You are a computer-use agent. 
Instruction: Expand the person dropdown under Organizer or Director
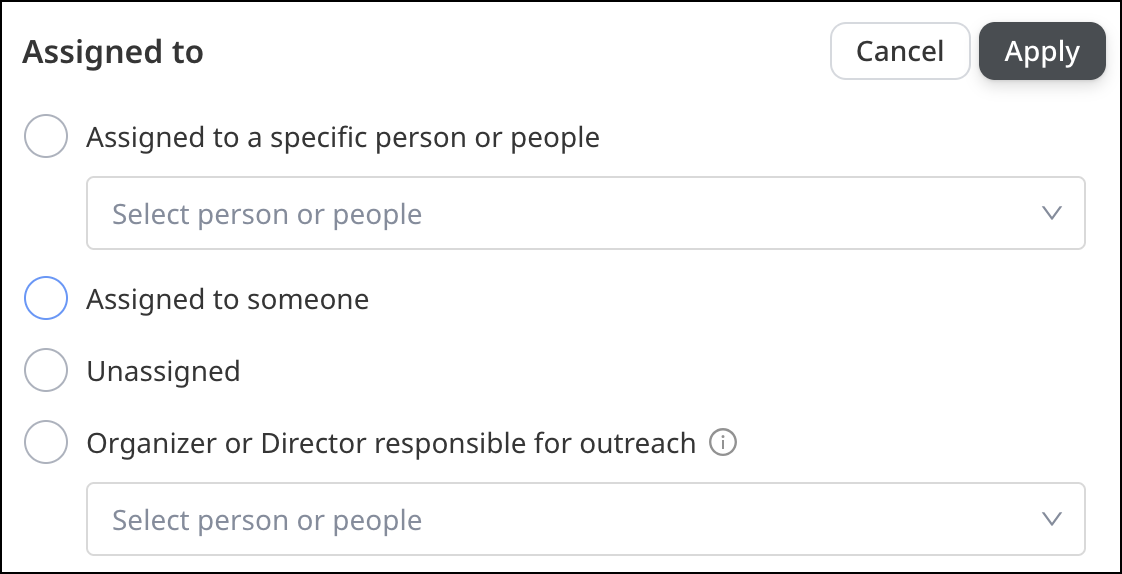point(585,519)
